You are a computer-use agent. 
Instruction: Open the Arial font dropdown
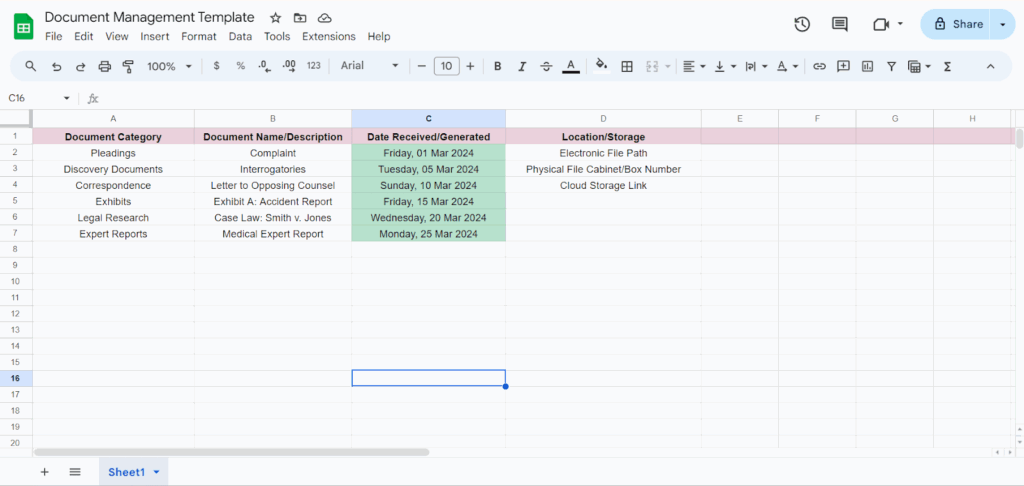click(x=370, y=66)
